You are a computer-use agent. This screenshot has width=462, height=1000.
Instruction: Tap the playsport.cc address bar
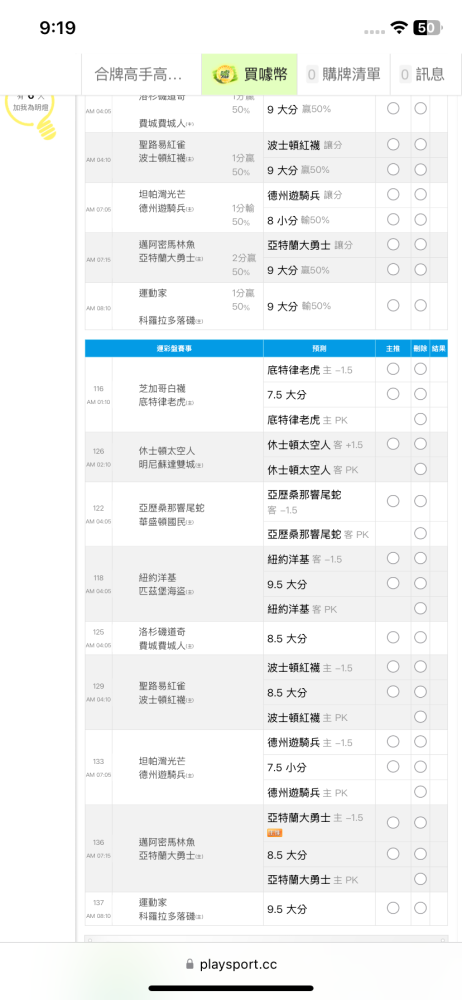[231, 965]
